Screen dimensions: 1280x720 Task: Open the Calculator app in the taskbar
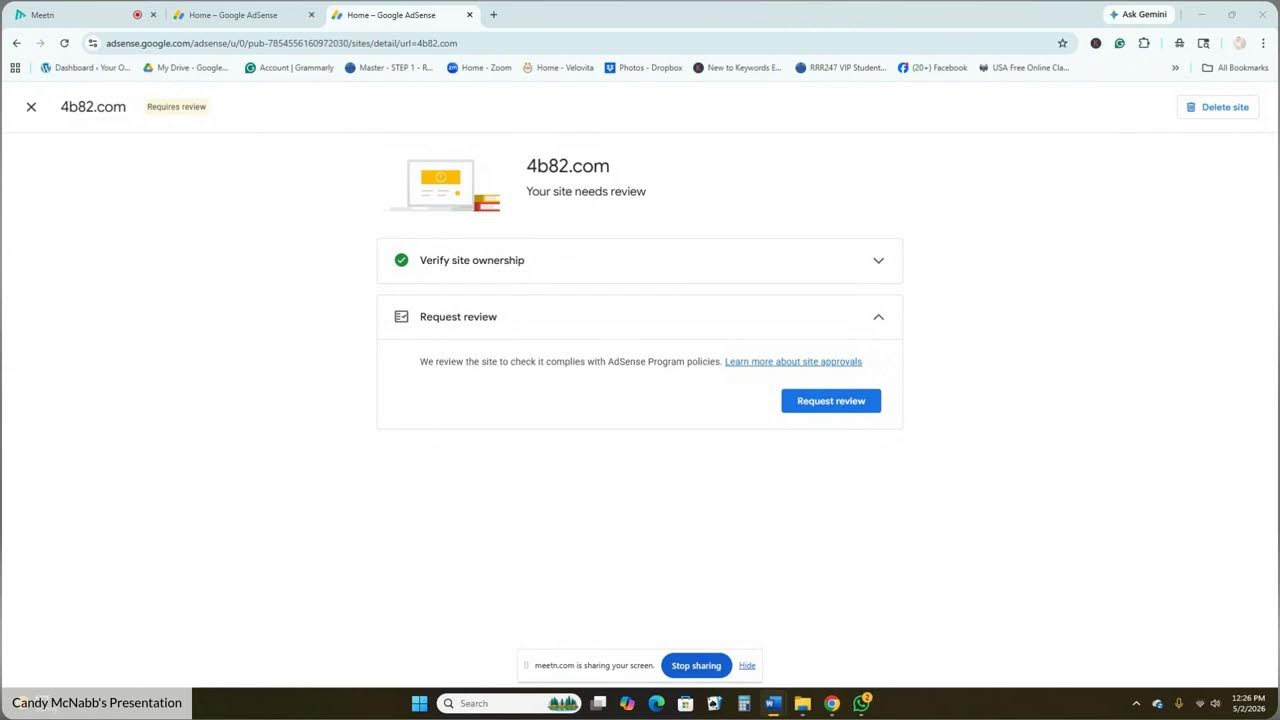point(743,704)
